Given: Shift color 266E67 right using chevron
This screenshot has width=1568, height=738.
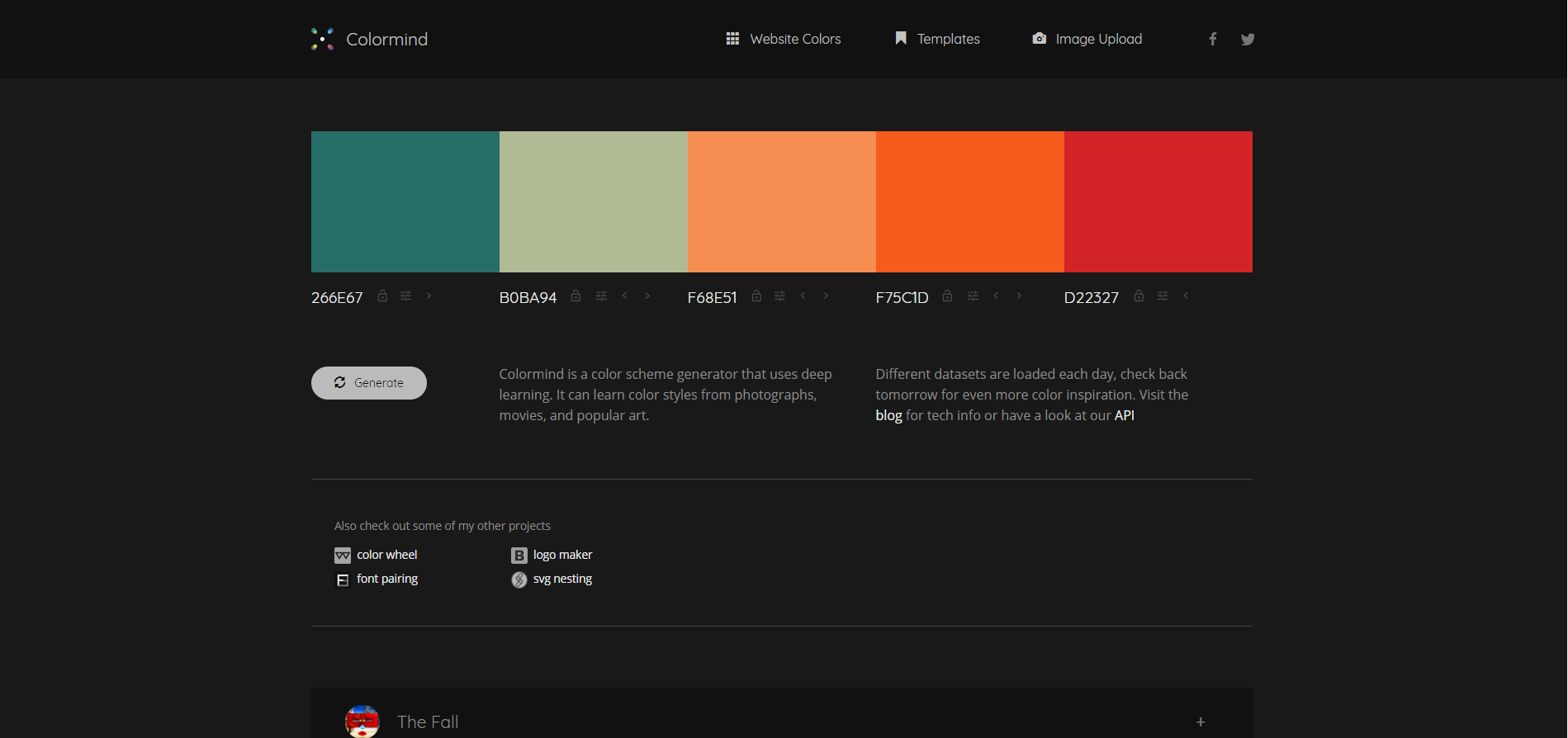Looking at the screenshot, I should (429, 296).
